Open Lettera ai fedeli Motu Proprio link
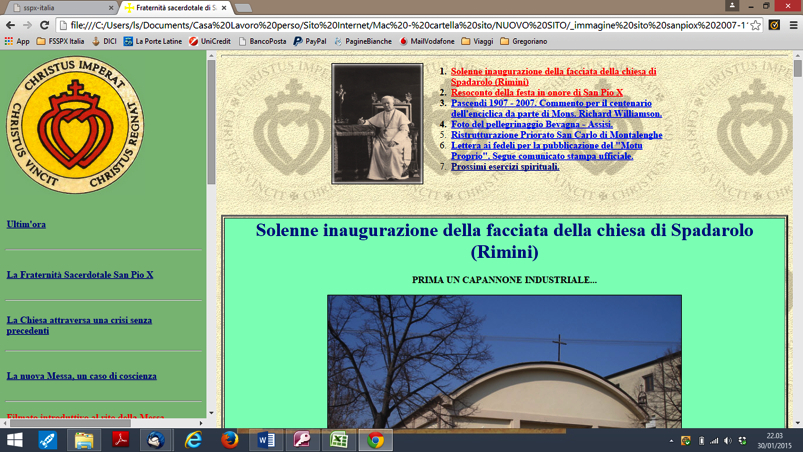This screenshot has width=803, height=452. click(x=546, y=151)
